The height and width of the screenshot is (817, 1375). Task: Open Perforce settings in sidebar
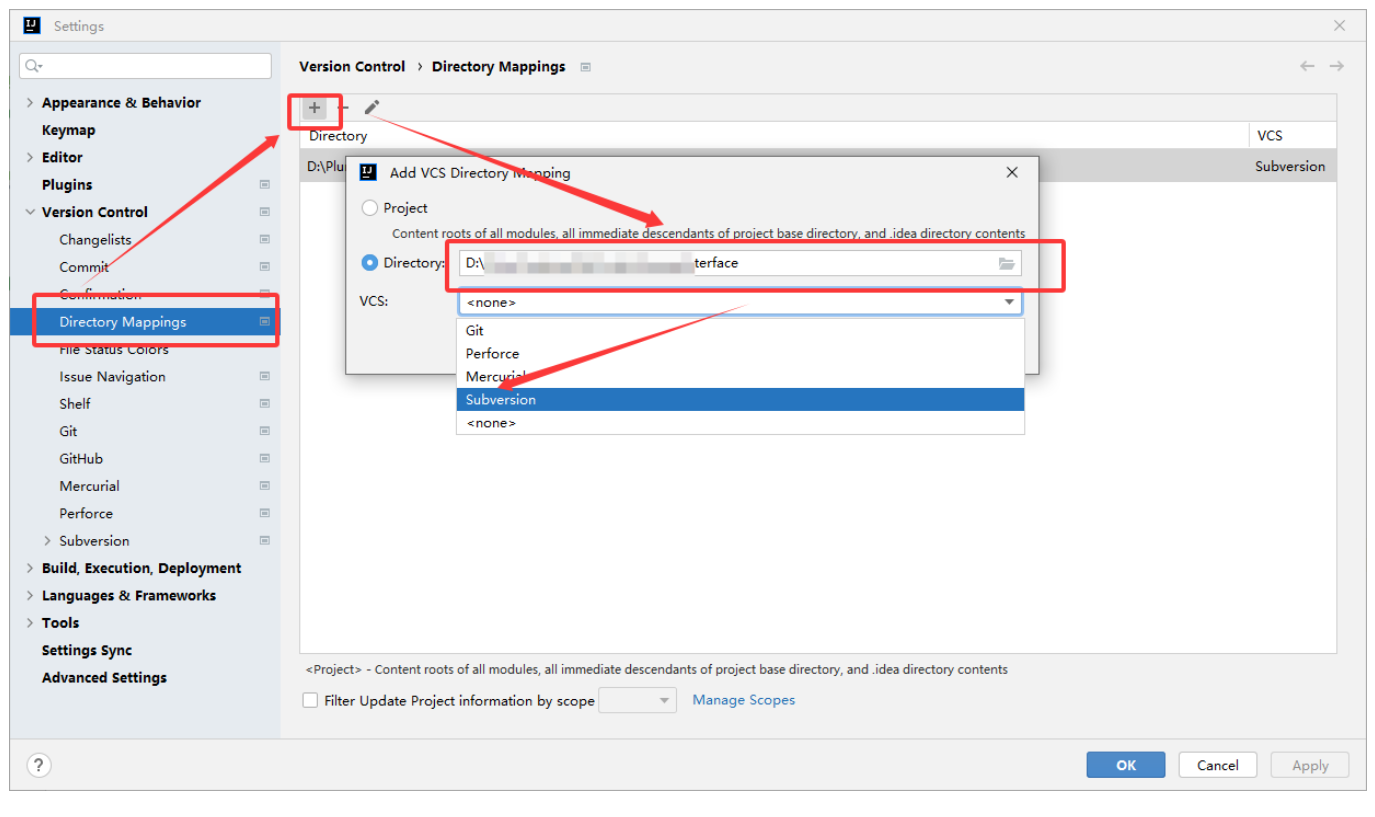86,514
